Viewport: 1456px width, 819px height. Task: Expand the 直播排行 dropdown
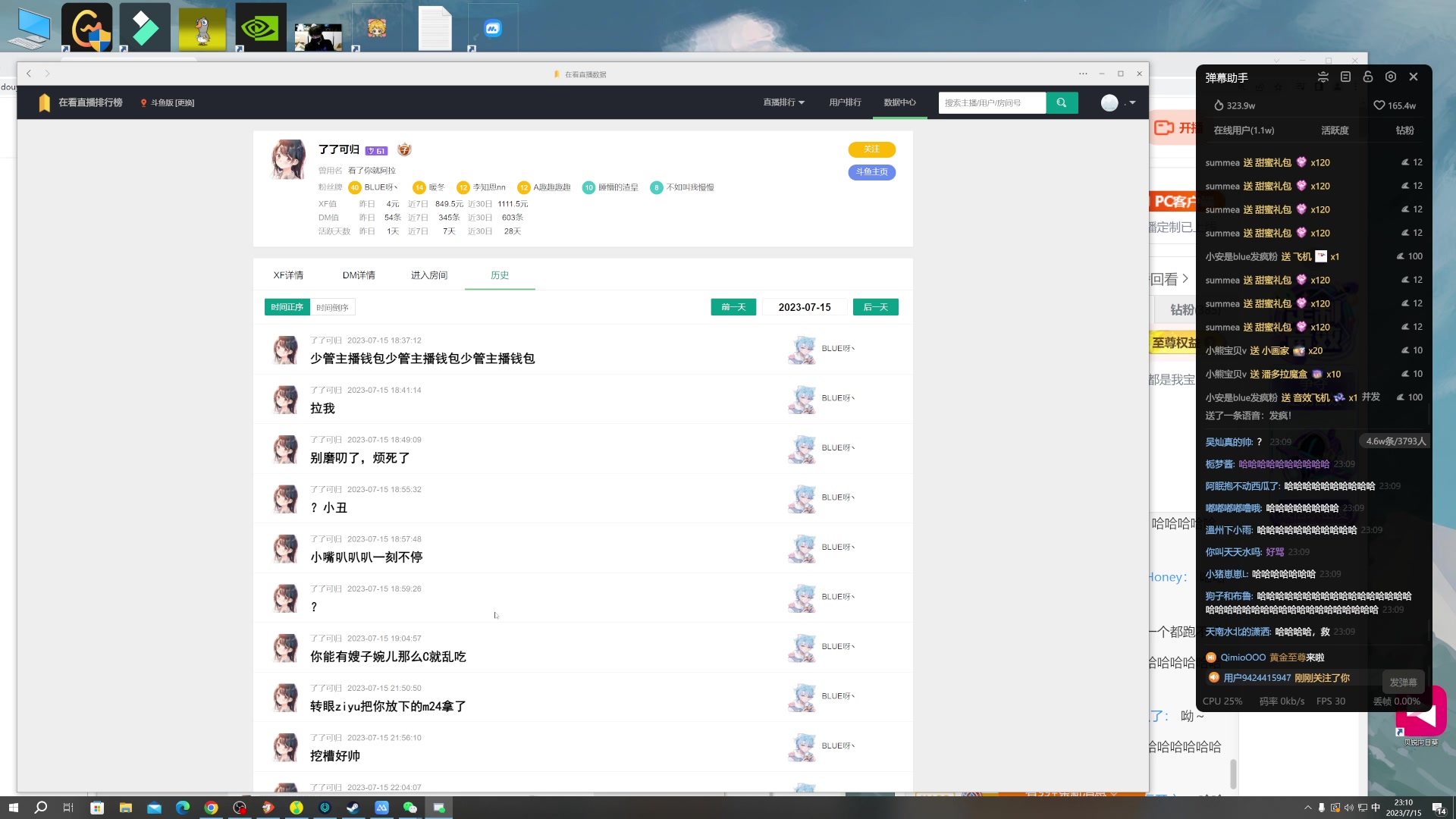click(784, 102)
